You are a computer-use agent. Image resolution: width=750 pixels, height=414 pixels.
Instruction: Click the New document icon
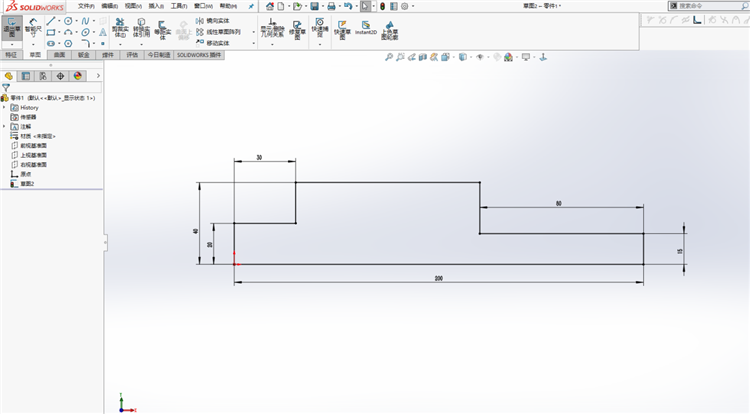(x=281, y=6)
